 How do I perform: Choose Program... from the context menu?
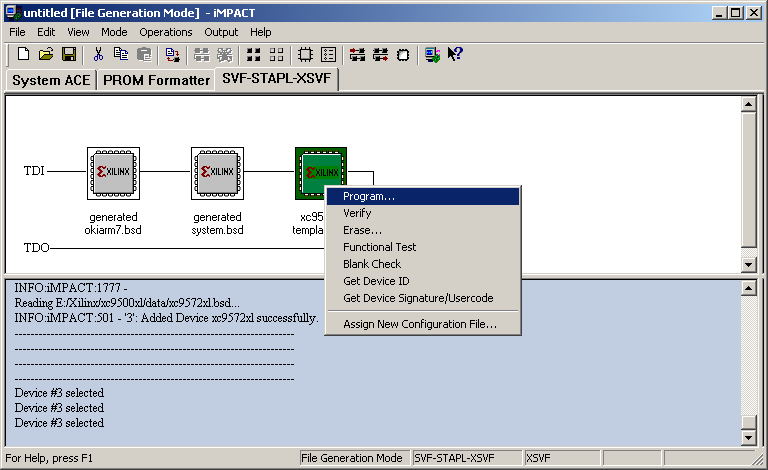(423, 196)
